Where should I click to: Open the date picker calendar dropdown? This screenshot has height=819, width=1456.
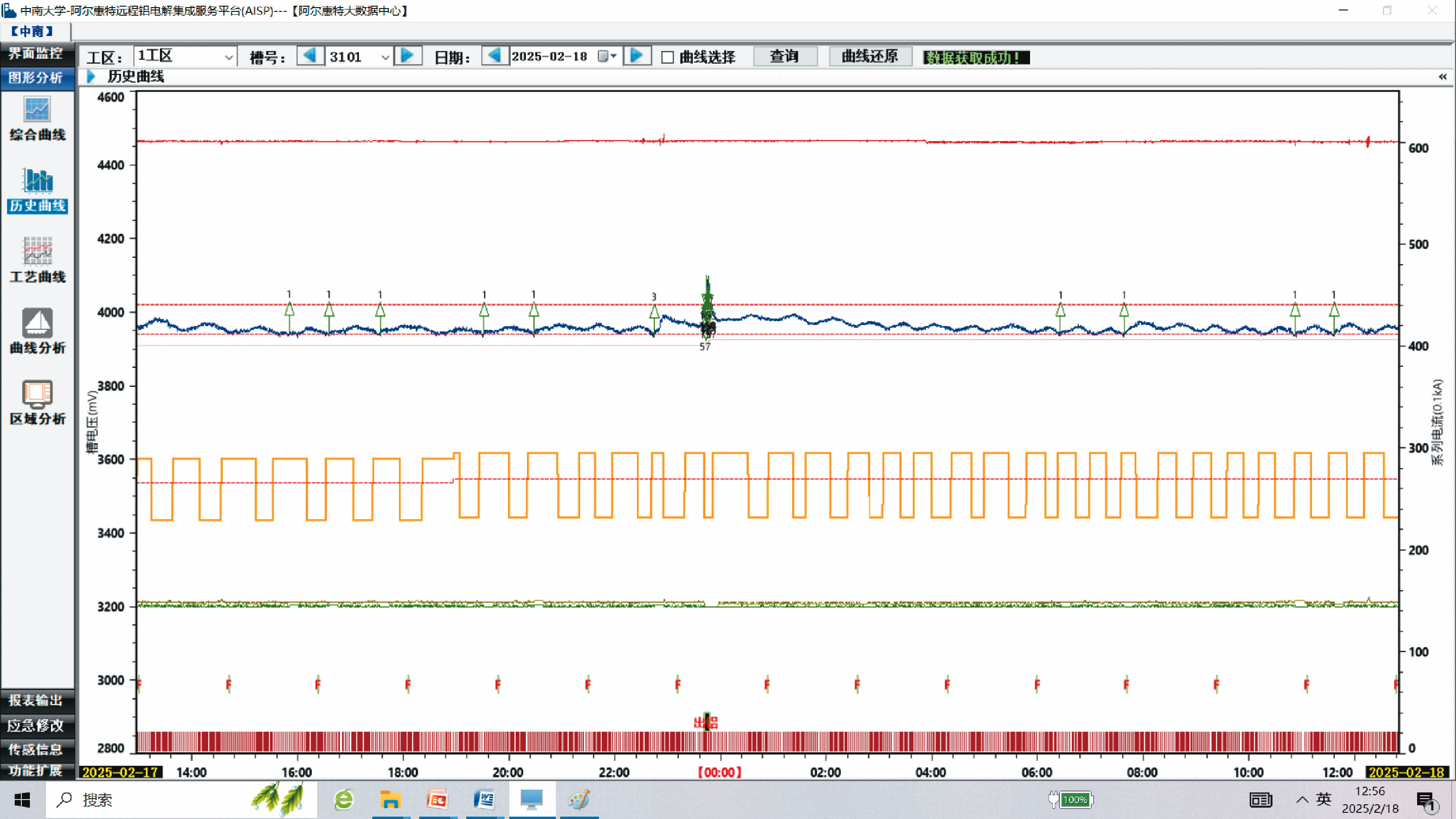pos(607,56)
